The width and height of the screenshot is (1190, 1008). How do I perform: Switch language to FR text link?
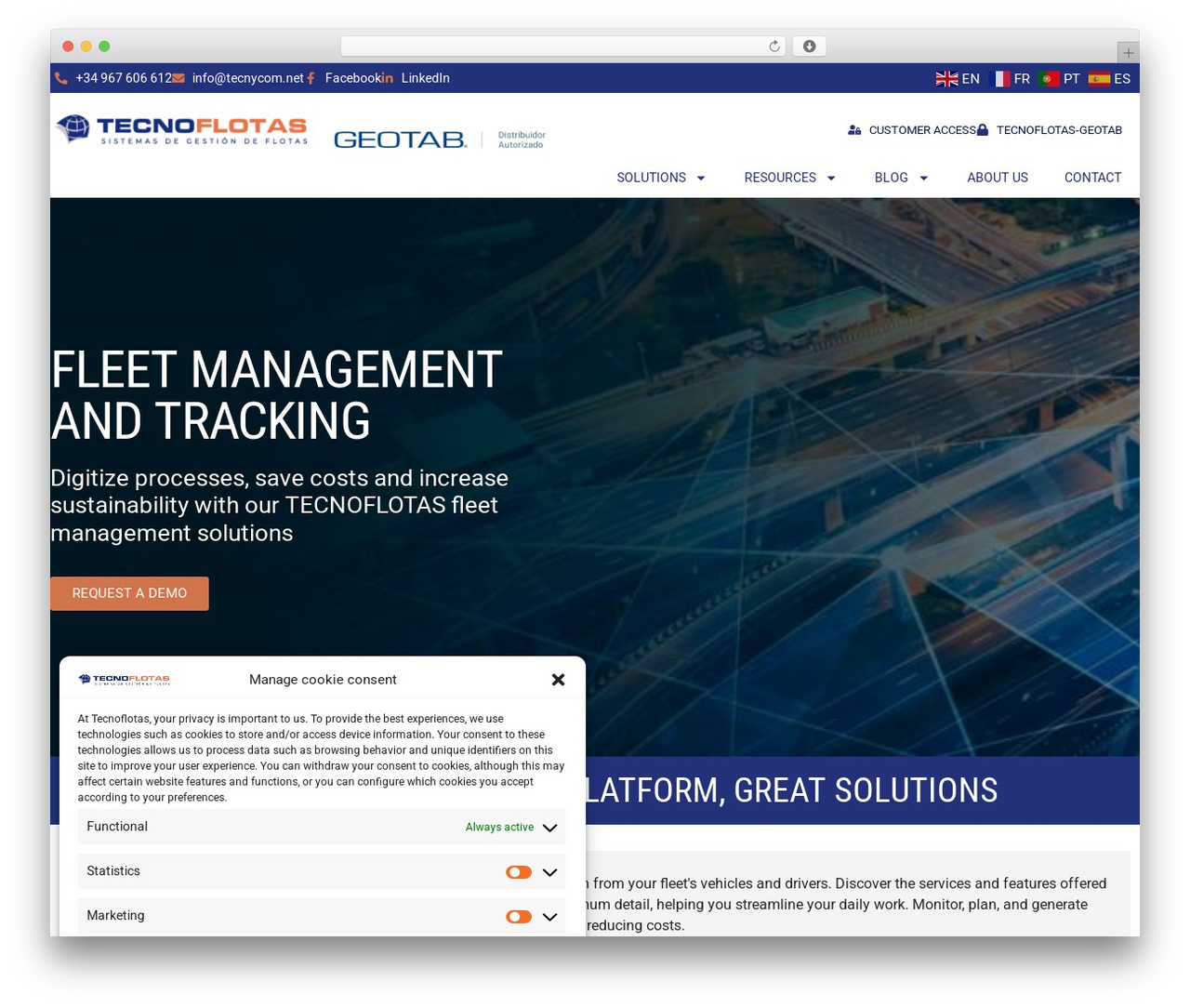coord(1022,79)
